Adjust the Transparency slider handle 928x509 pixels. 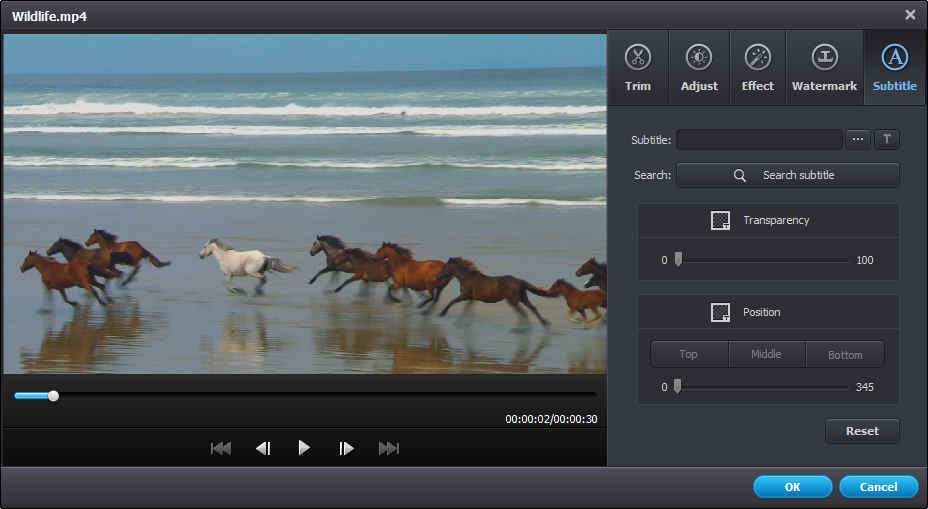(x=678, y=259)
